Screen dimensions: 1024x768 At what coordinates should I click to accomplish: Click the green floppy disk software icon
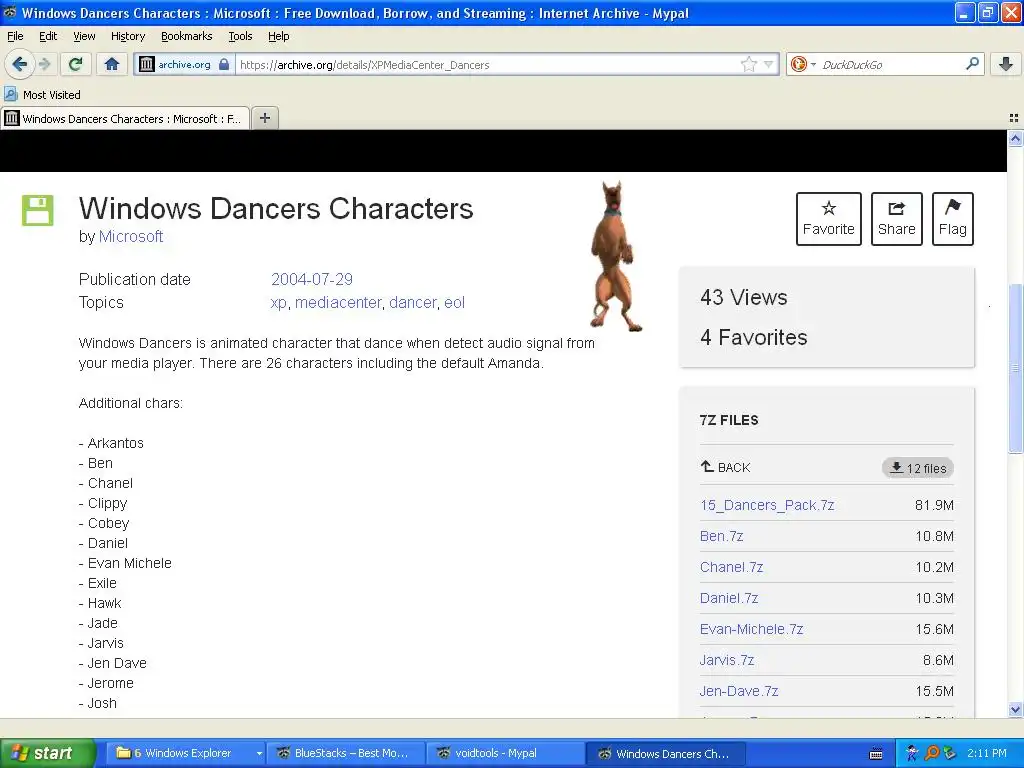pos(37,210)
